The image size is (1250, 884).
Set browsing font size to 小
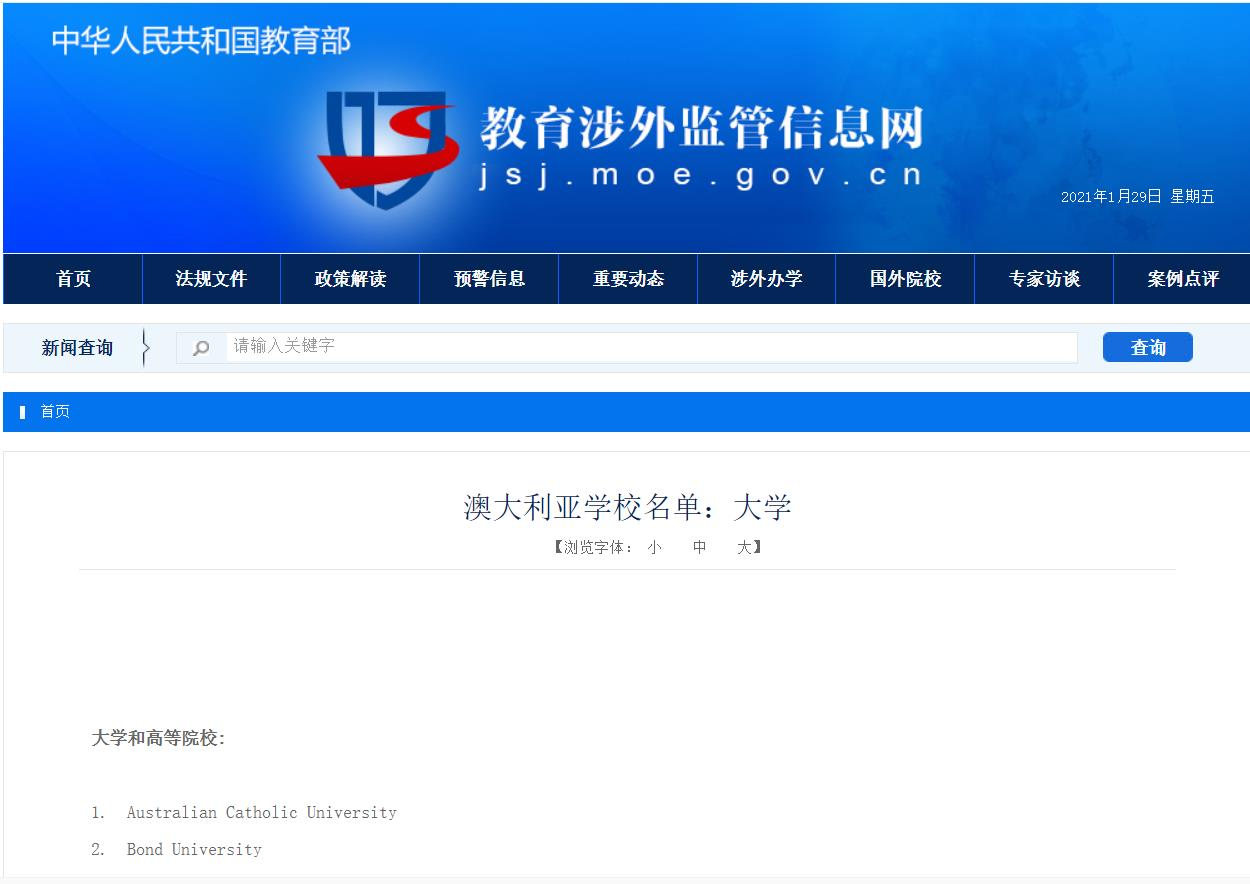pos(655,548)
